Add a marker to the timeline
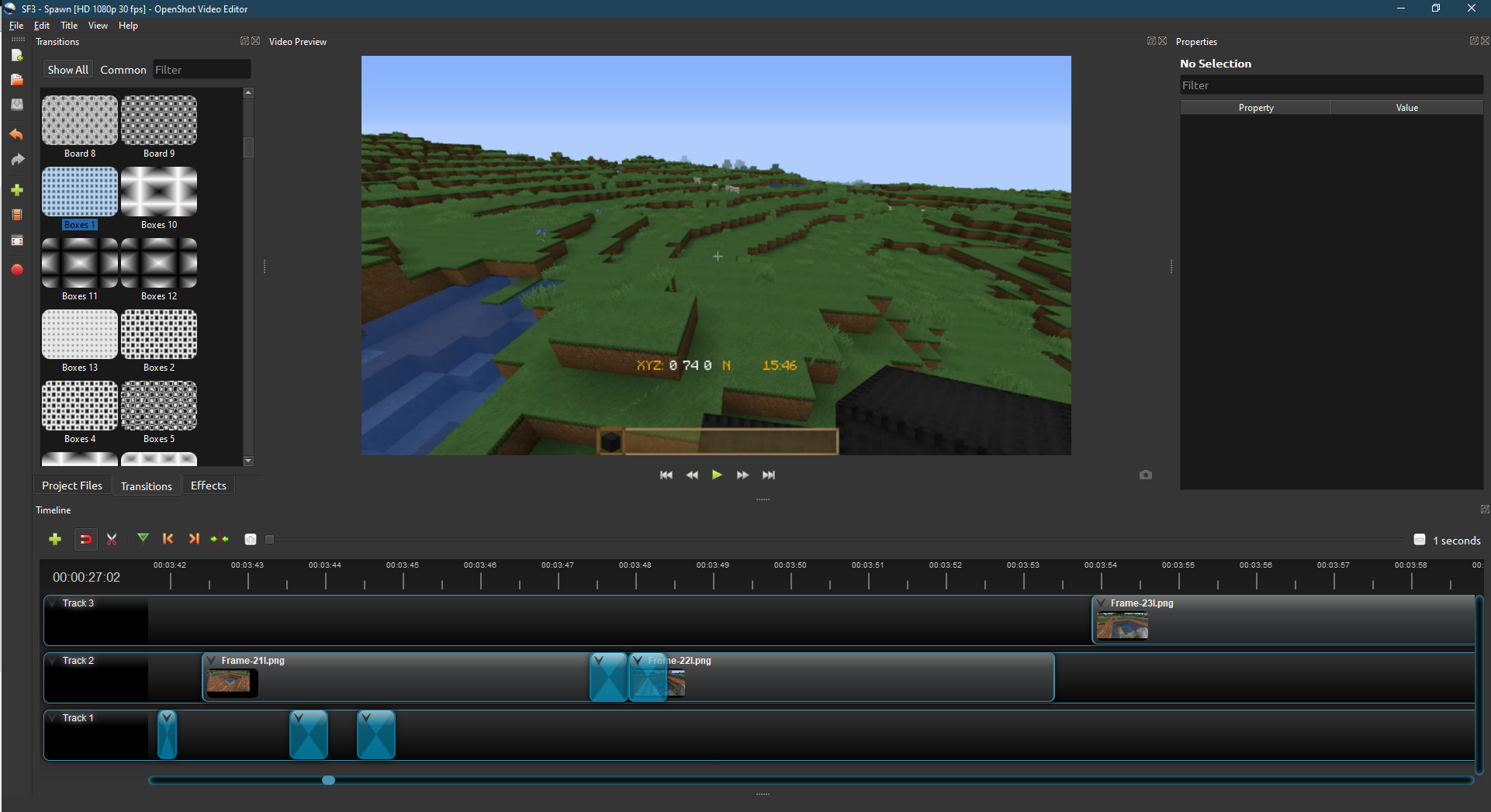The width and height of the screenshot is (1491, 812). click(143, 537)
